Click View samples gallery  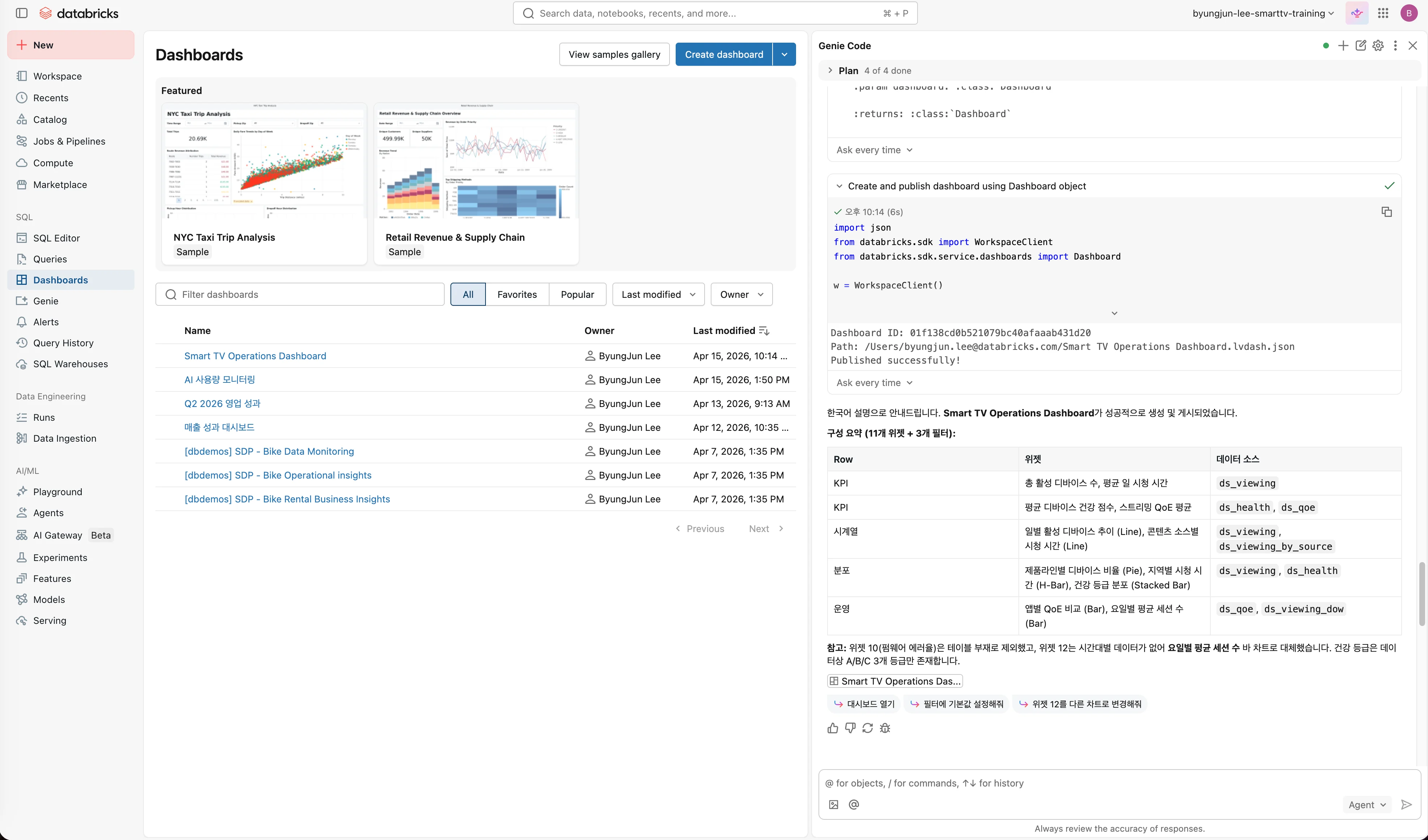(x=614, y=54)
